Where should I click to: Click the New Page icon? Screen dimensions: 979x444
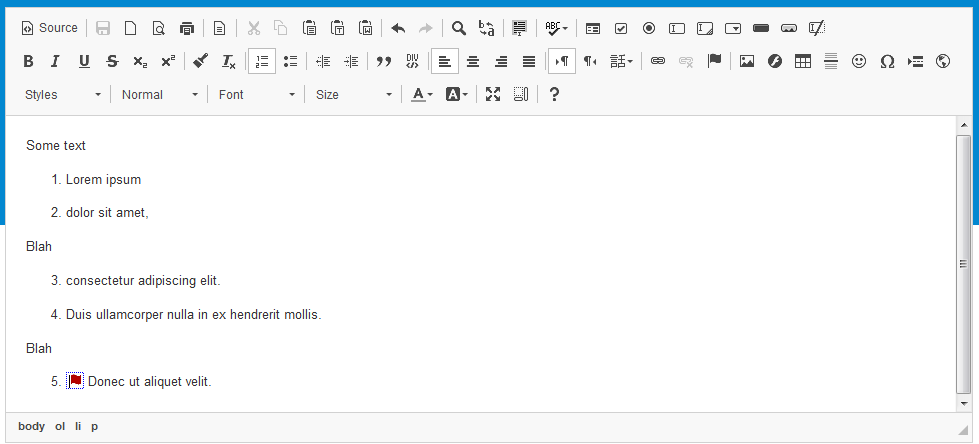pos(130,28)
